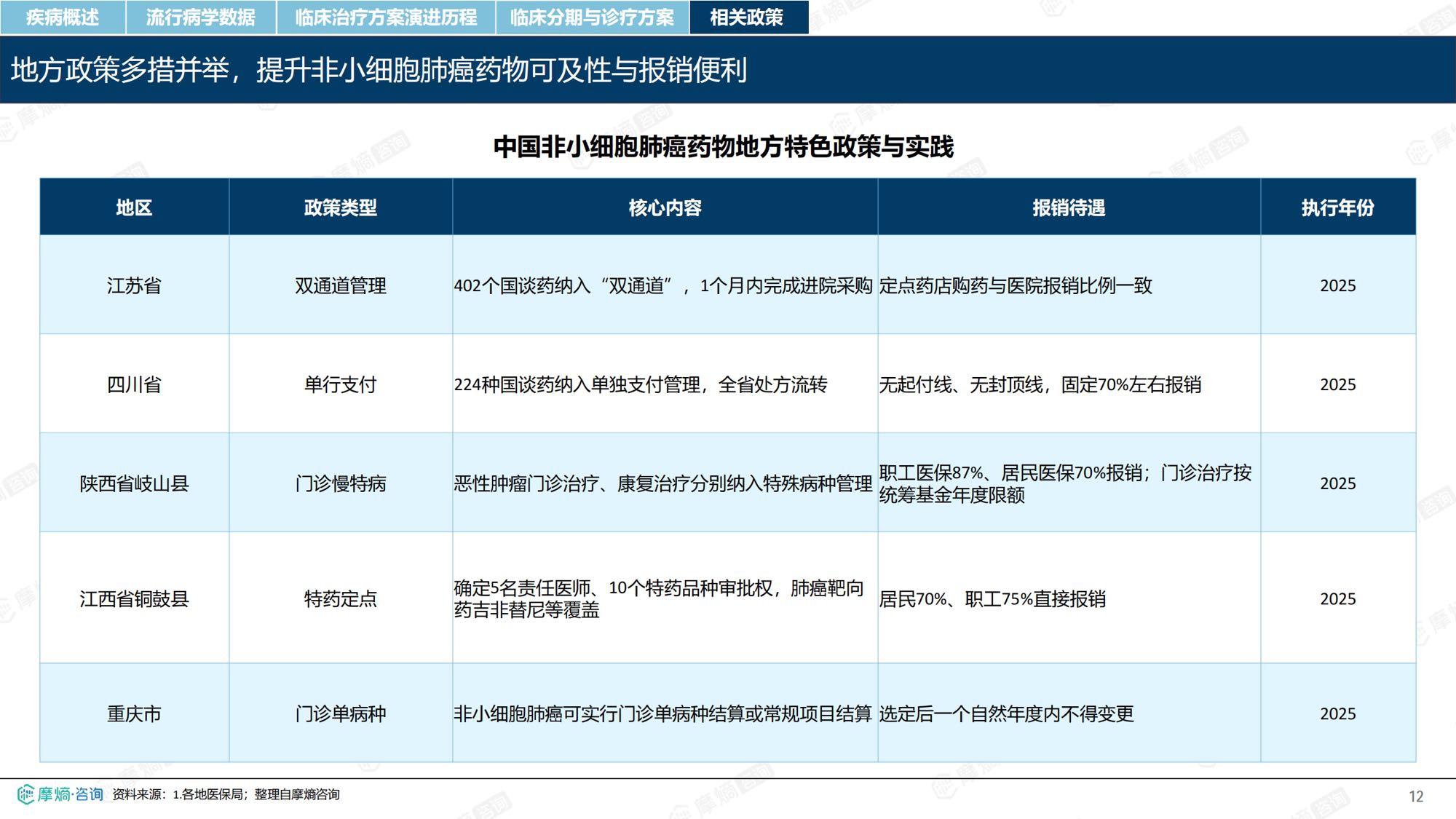Click the 确定5名责任医师 content cell
Image resolution: width=1456 pixels, height=819 pixels.
click(665, 598)
